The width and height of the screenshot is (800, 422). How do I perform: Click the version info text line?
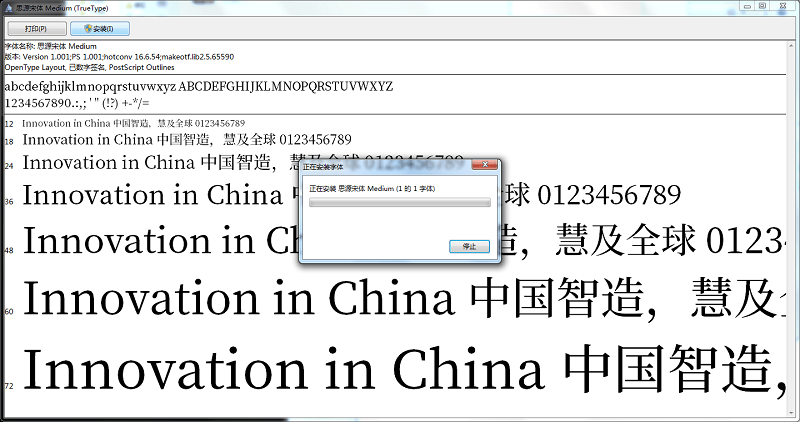tap(119, 57)
